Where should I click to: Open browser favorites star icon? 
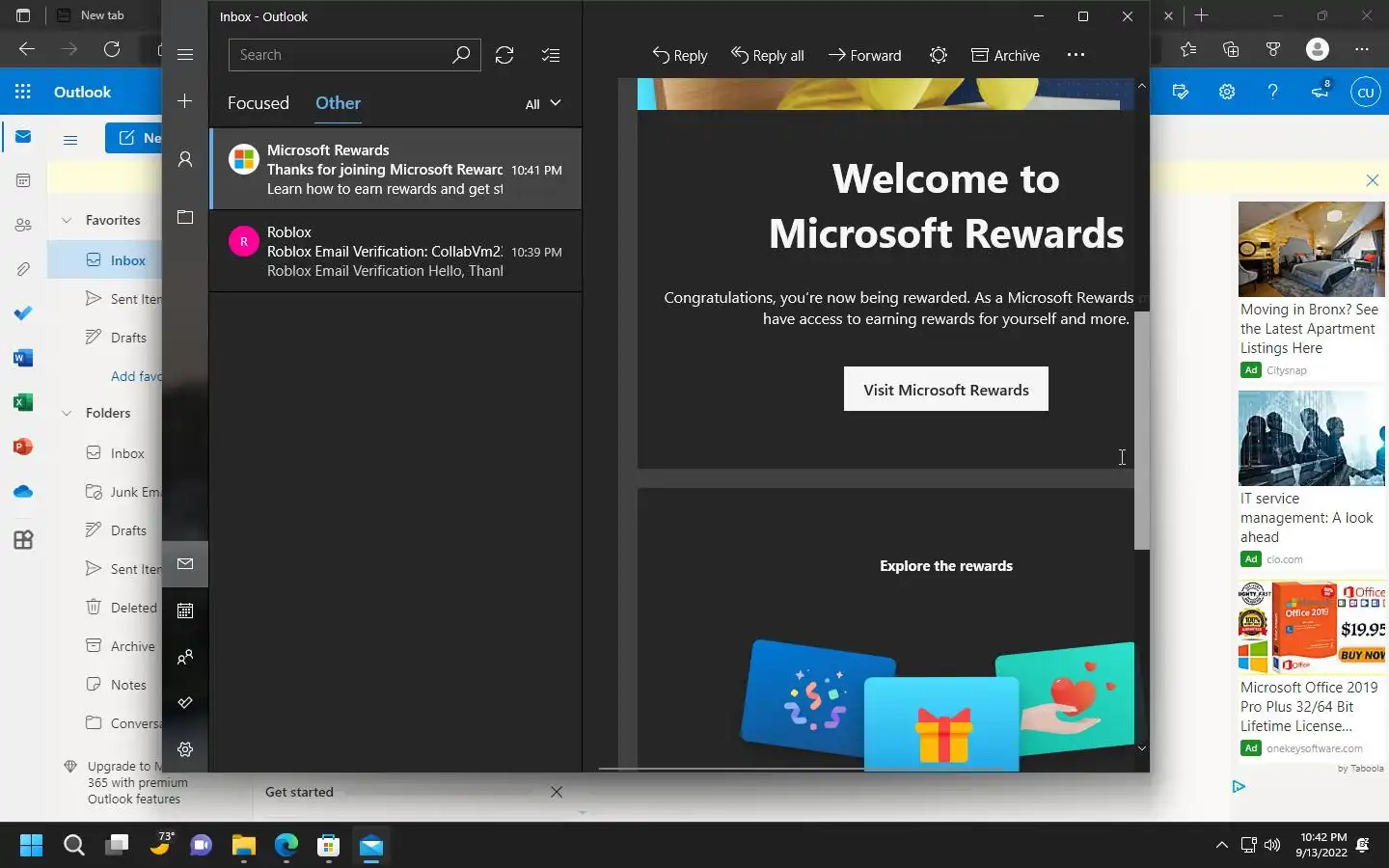click(x=1188, y=49)
